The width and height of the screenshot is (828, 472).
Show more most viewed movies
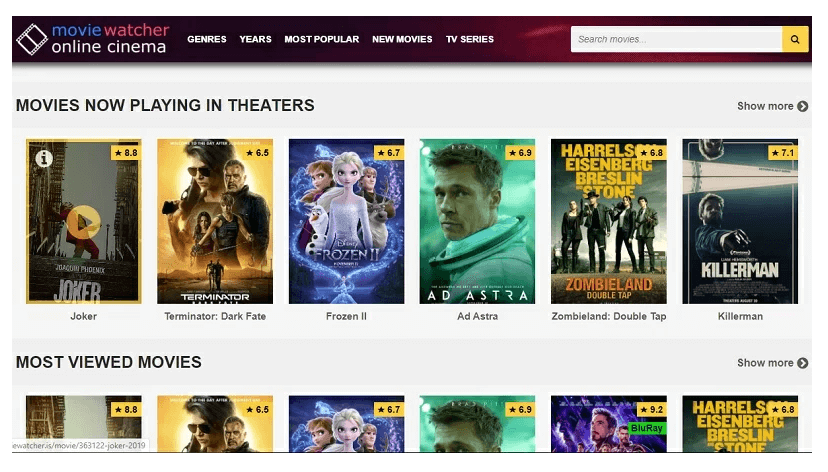773,363
